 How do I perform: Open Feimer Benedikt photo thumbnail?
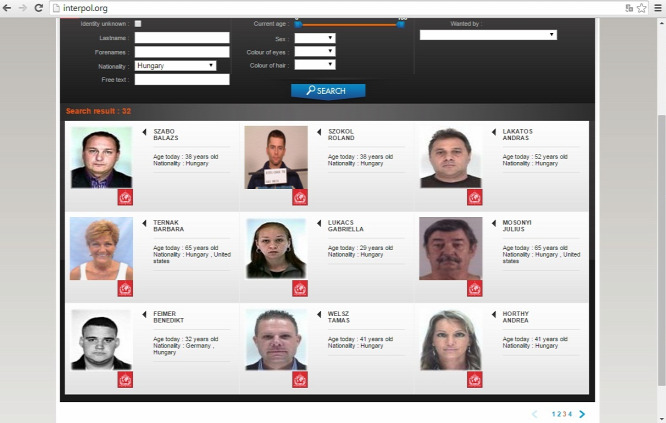tap(101, 339)
